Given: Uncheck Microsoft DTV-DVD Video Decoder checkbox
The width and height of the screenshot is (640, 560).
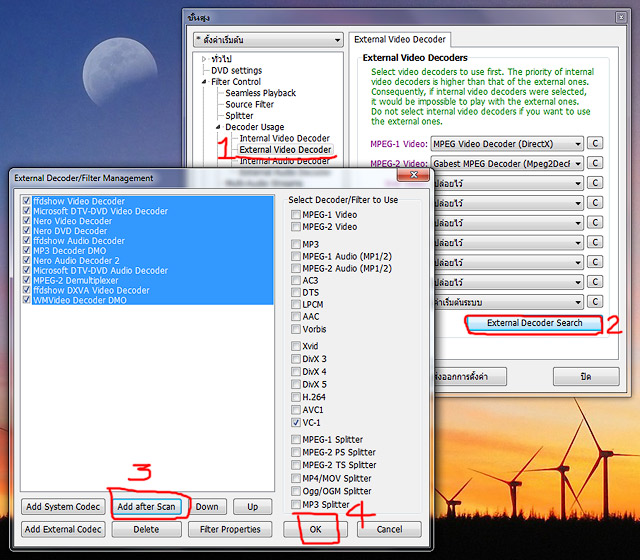Looking at the screenshot, I should pyautogui.click(x=27, y=211).
